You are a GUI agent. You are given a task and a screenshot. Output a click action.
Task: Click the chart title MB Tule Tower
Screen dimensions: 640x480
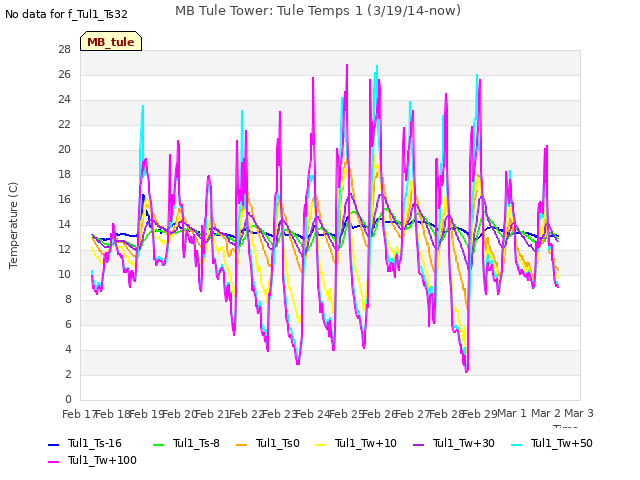[318, 11]
